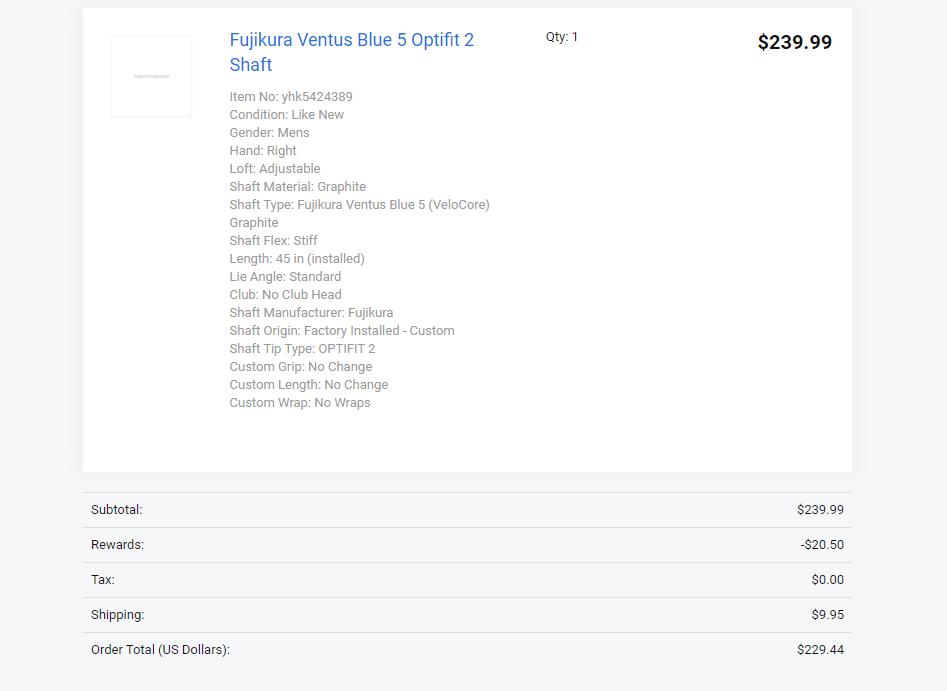Open the Fujikura Ventus Blue 5 Optifit 2 Shaft link
947x691 pixels.
[x=351, y=52]
